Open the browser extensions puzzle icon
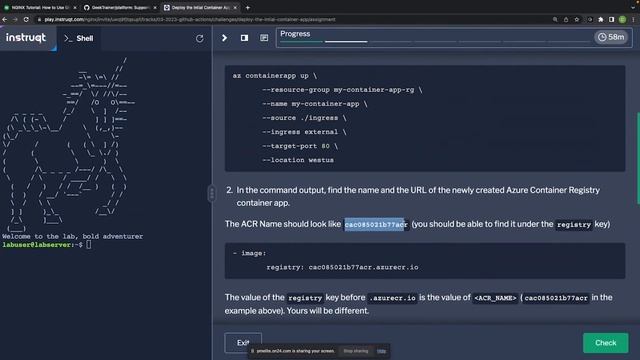Image resolution: width=640 pixels, height=360 pixels. (x=601, y=19)
